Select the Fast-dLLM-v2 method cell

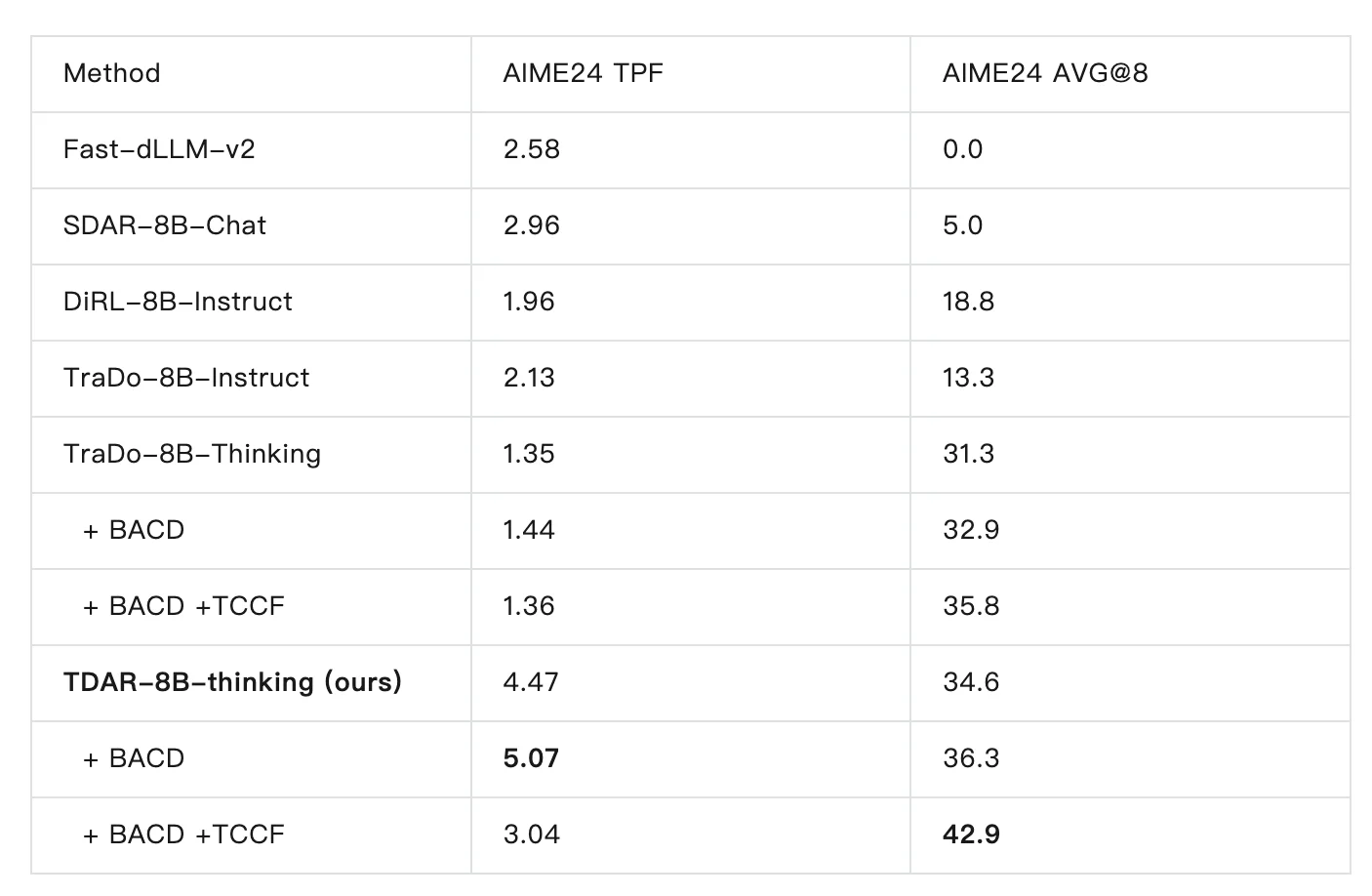[159, 149]
